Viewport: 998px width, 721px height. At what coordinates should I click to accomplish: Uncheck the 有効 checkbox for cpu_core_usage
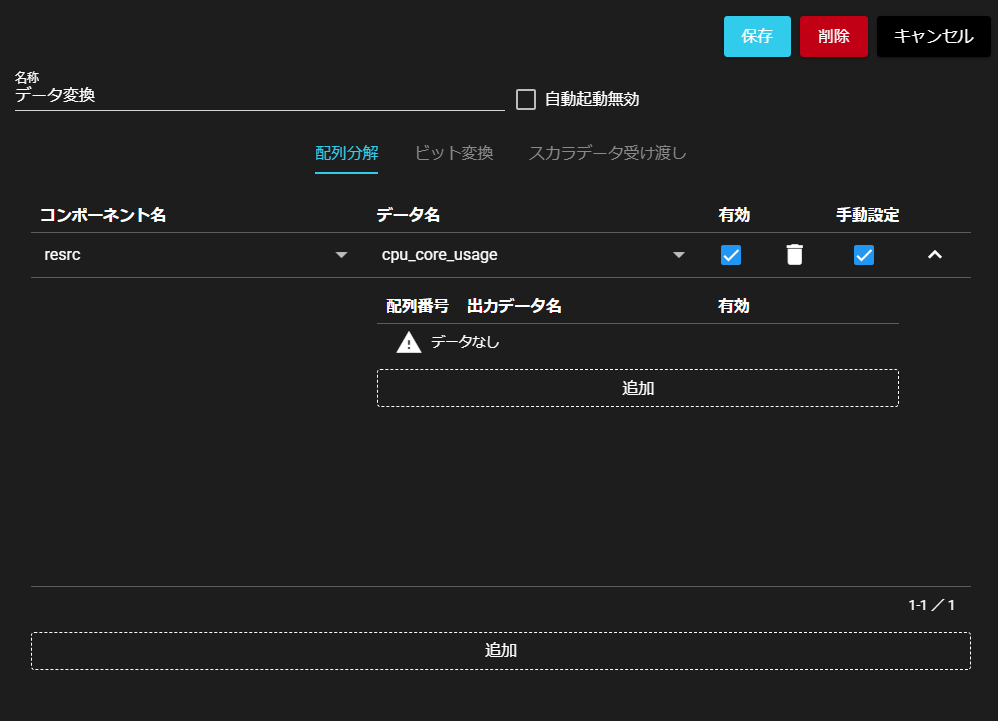click(x=731, y=255)
